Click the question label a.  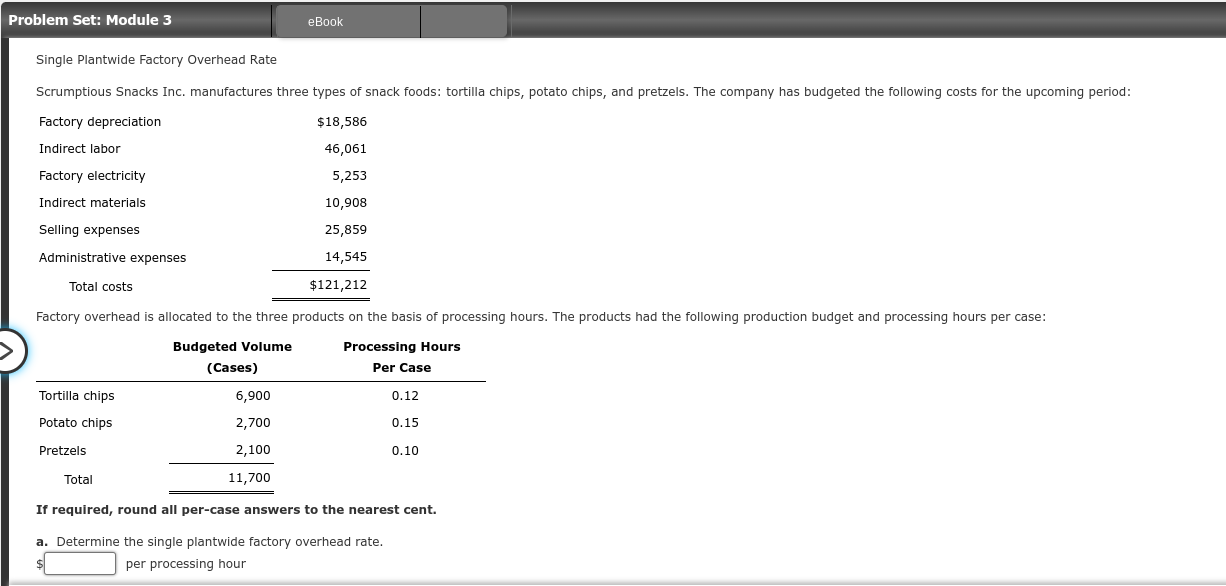coord(41,541)
